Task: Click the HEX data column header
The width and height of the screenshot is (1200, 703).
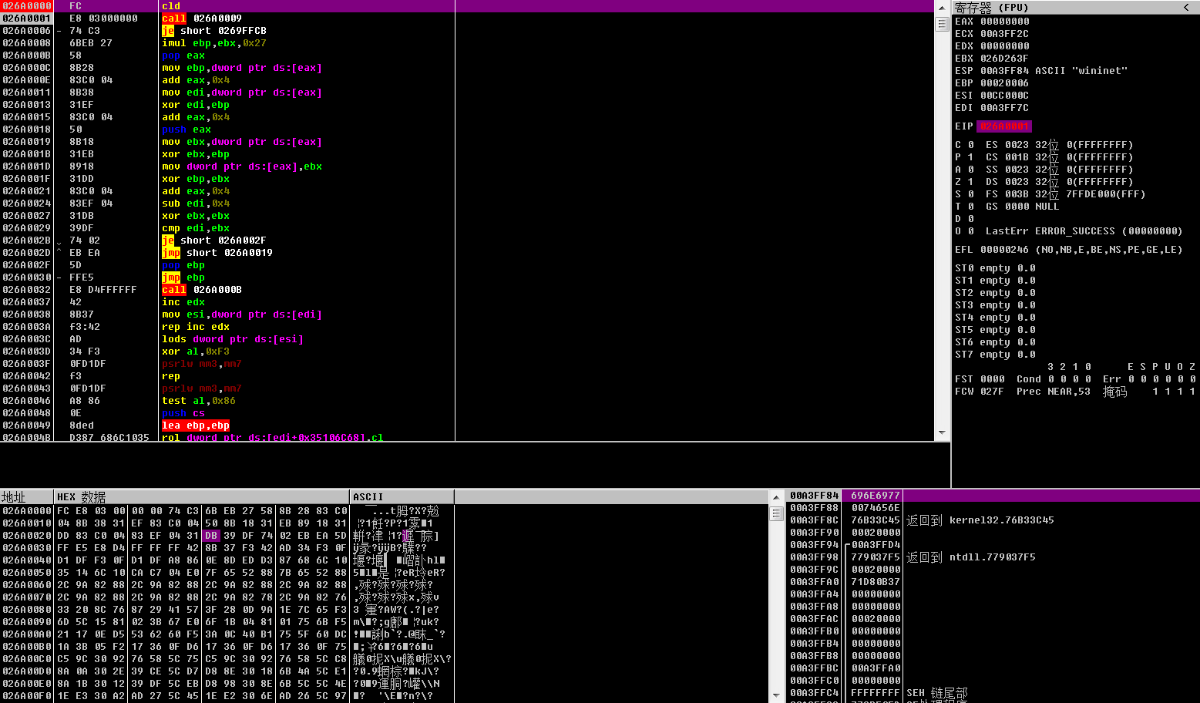Action: pos(202,497)
